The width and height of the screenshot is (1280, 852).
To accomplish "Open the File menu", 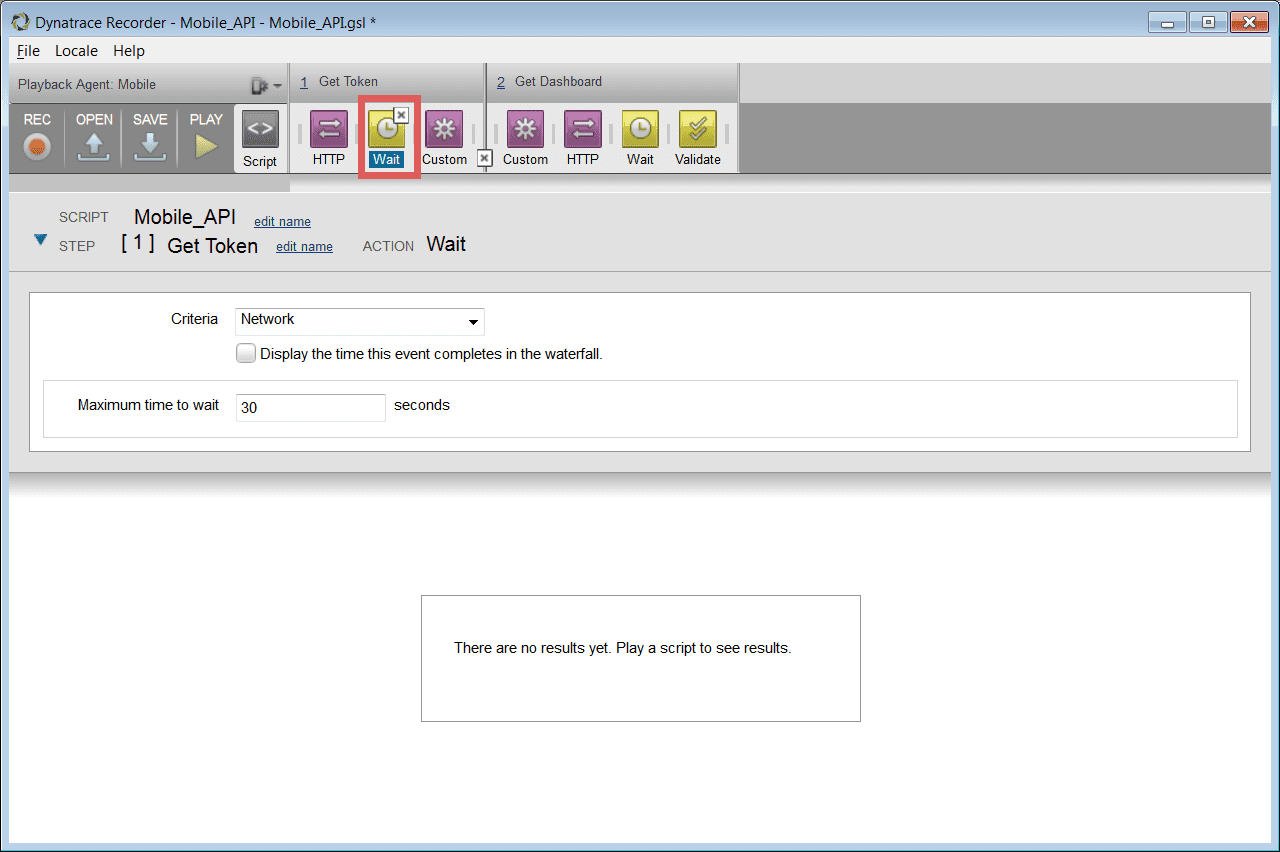I will pyautogui.click(x=28, y=51).
